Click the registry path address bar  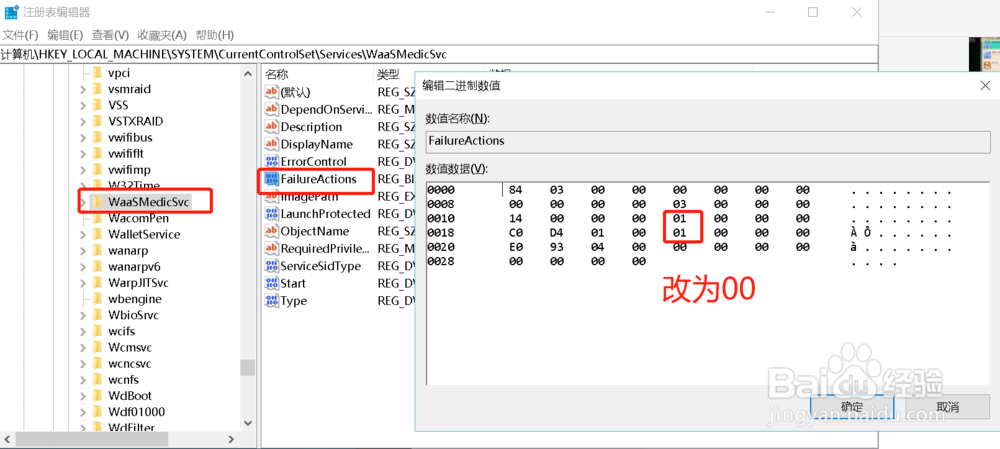click(439, 54)
